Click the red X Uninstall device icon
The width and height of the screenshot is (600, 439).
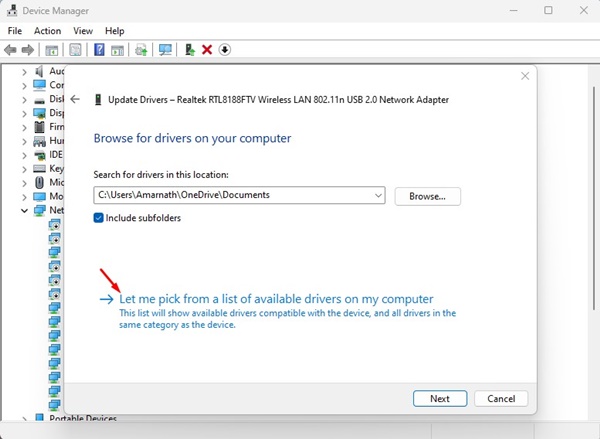(x=207, y=50)
